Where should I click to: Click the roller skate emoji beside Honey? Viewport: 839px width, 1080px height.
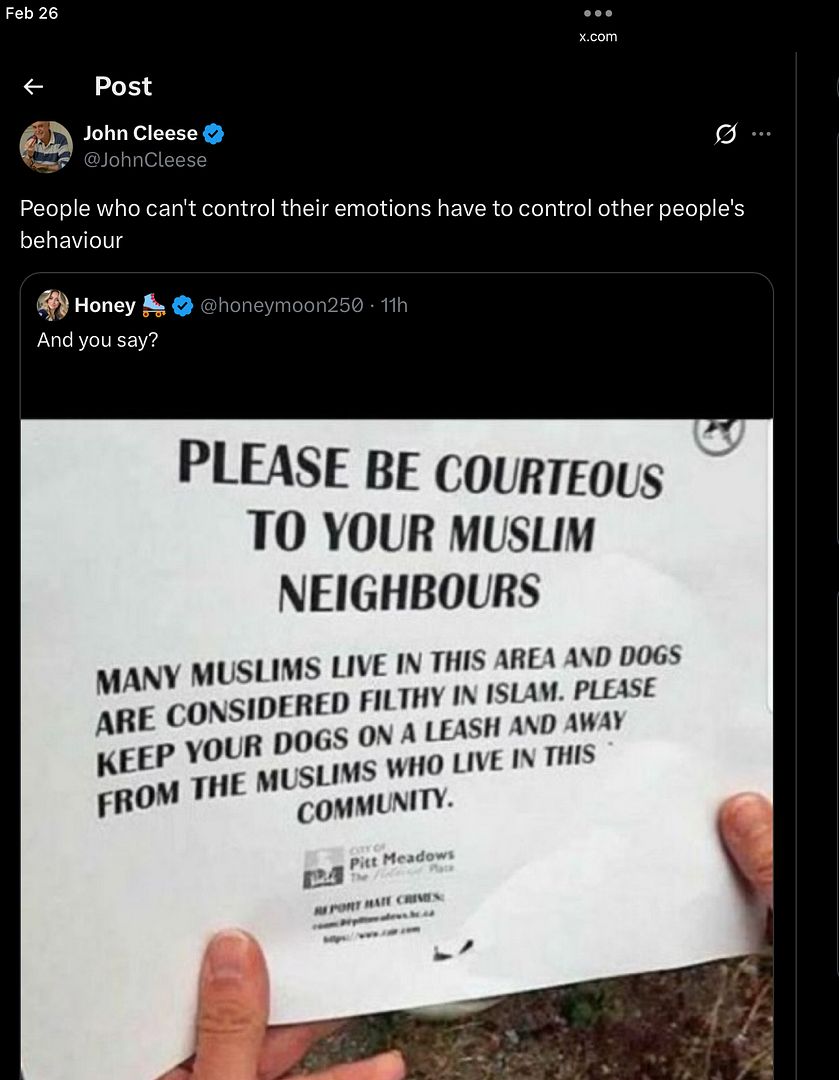tap(154, 305)
